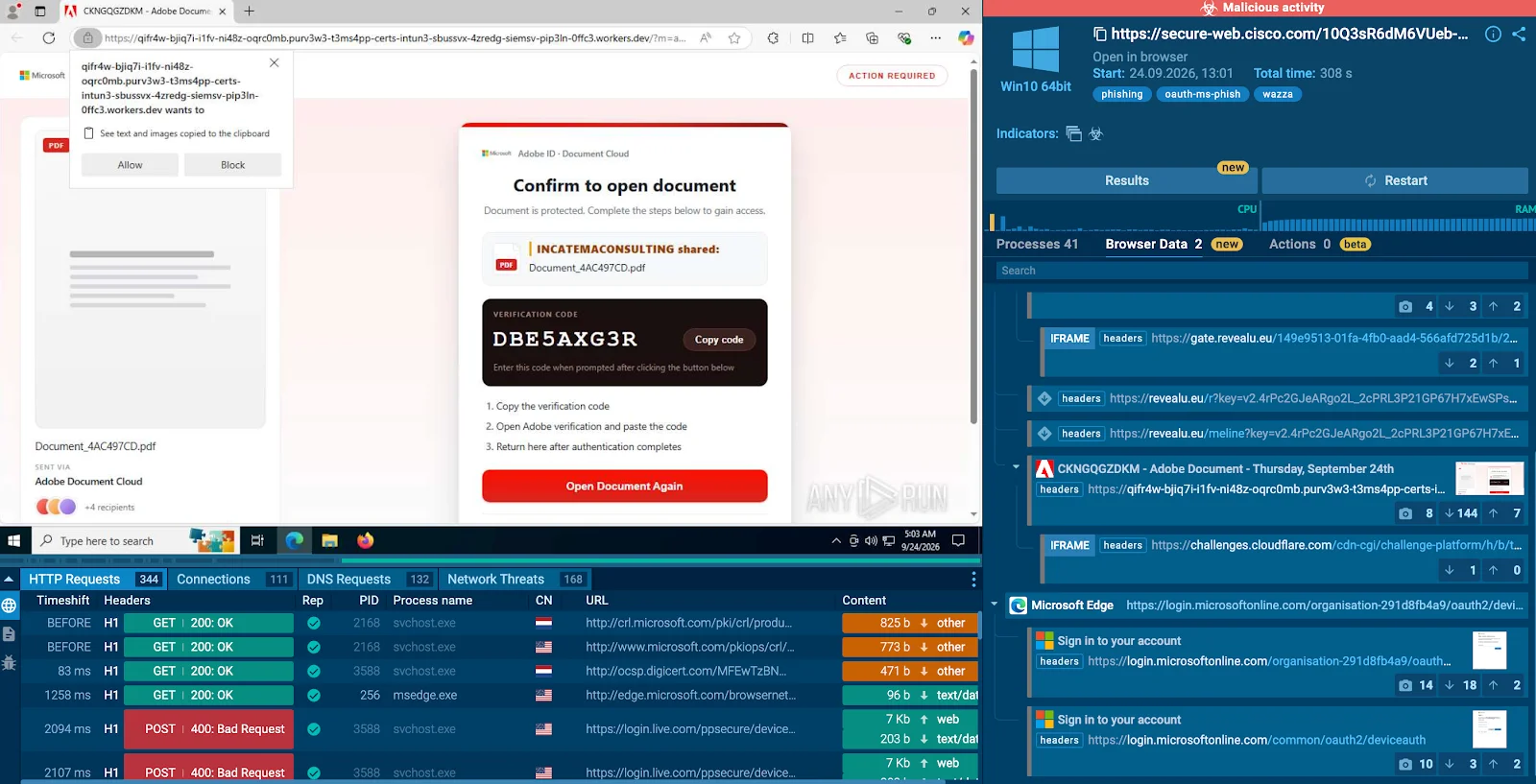This screenshot has height=784, width=1536.
Task: Open File Explorer from the taskbar
Action: [329, 541]
